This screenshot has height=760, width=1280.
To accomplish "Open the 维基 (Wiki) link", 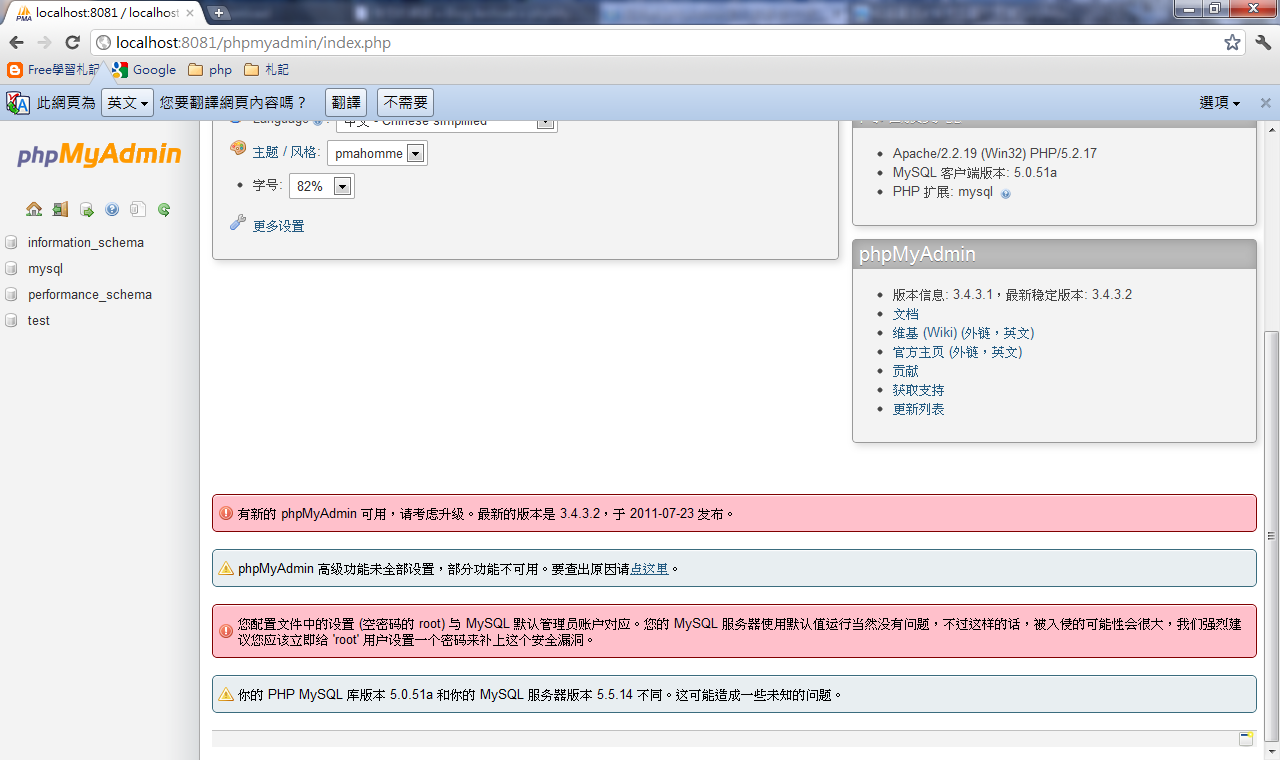I will point(963,333).
